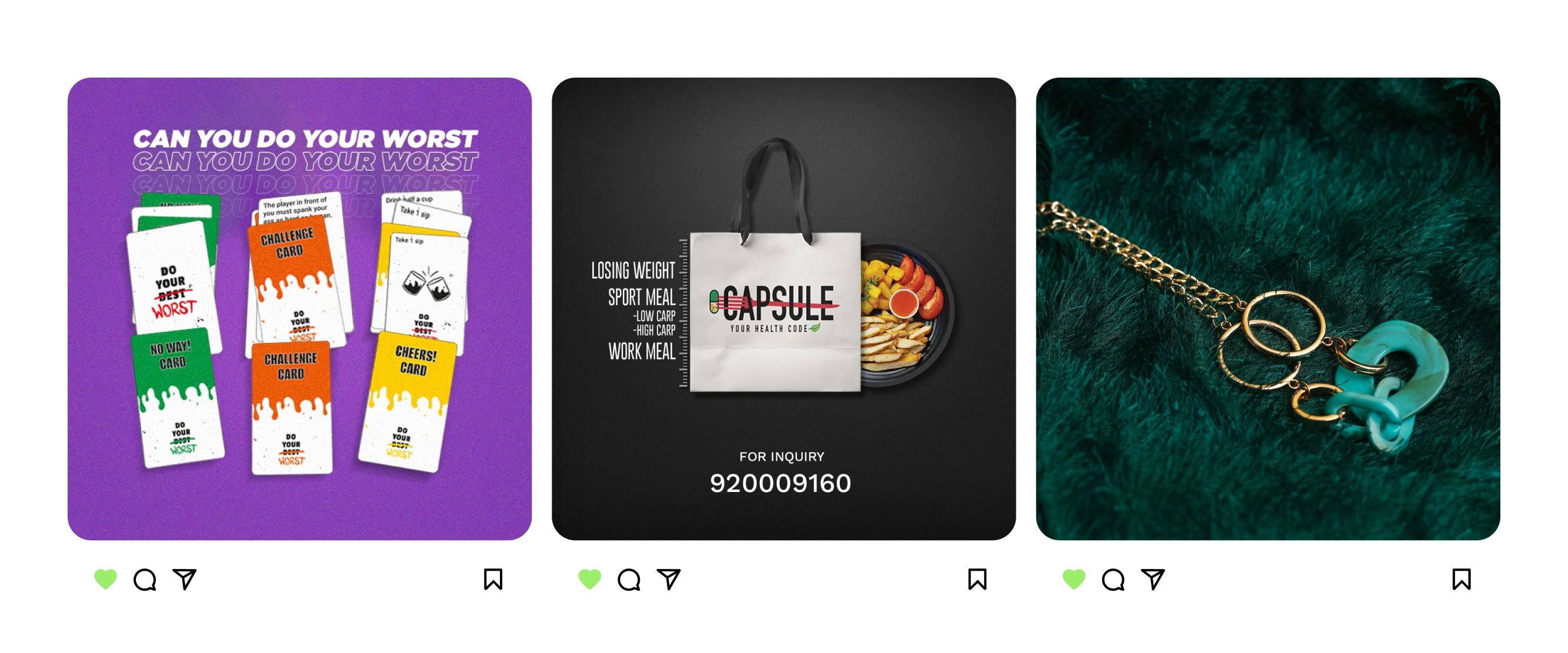Click the inquiry number 920009160
This screenshot has width=1568, height=653.
point(781,483)
